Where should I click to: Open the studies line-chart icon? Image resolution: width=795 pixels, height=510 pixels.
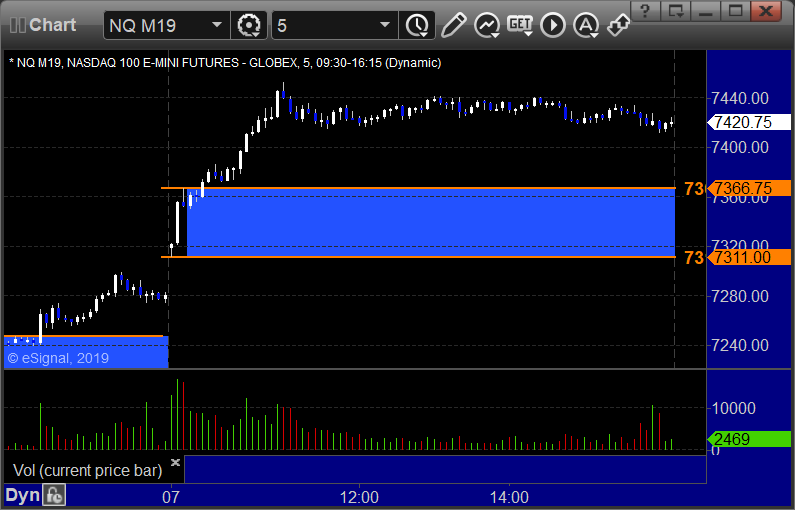(487, 25)
